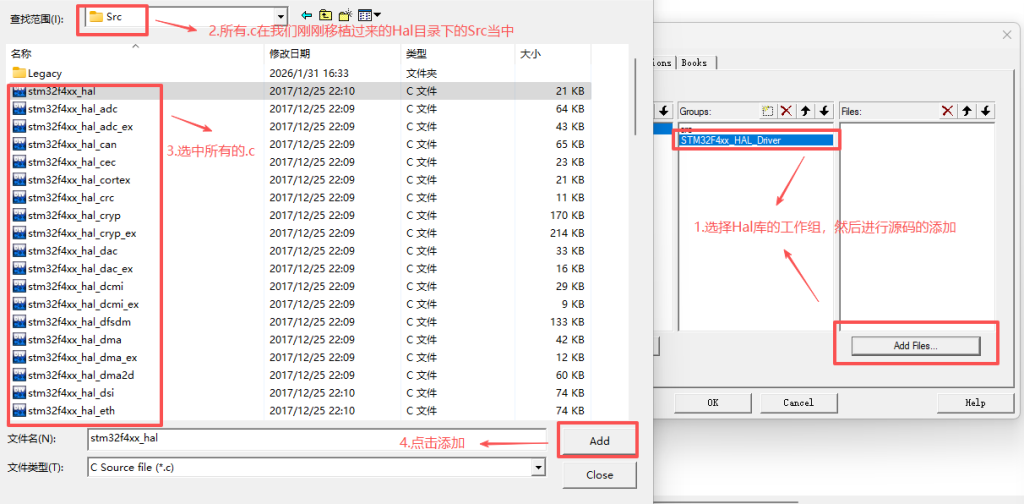The image size is (1024, 504).
Task: Select STM32F4xx_HAL_Driver group
Action: click(x=730, y=141)
